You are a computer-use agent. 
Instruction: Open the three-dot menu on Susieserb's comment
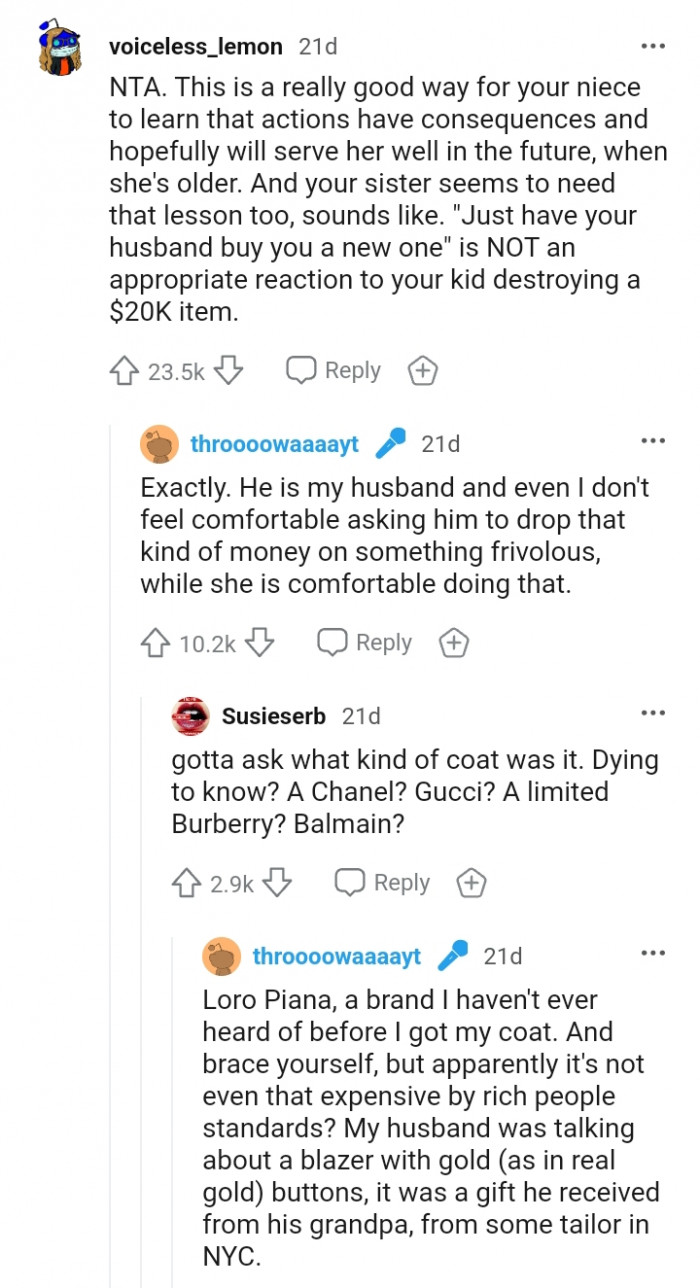653,713
